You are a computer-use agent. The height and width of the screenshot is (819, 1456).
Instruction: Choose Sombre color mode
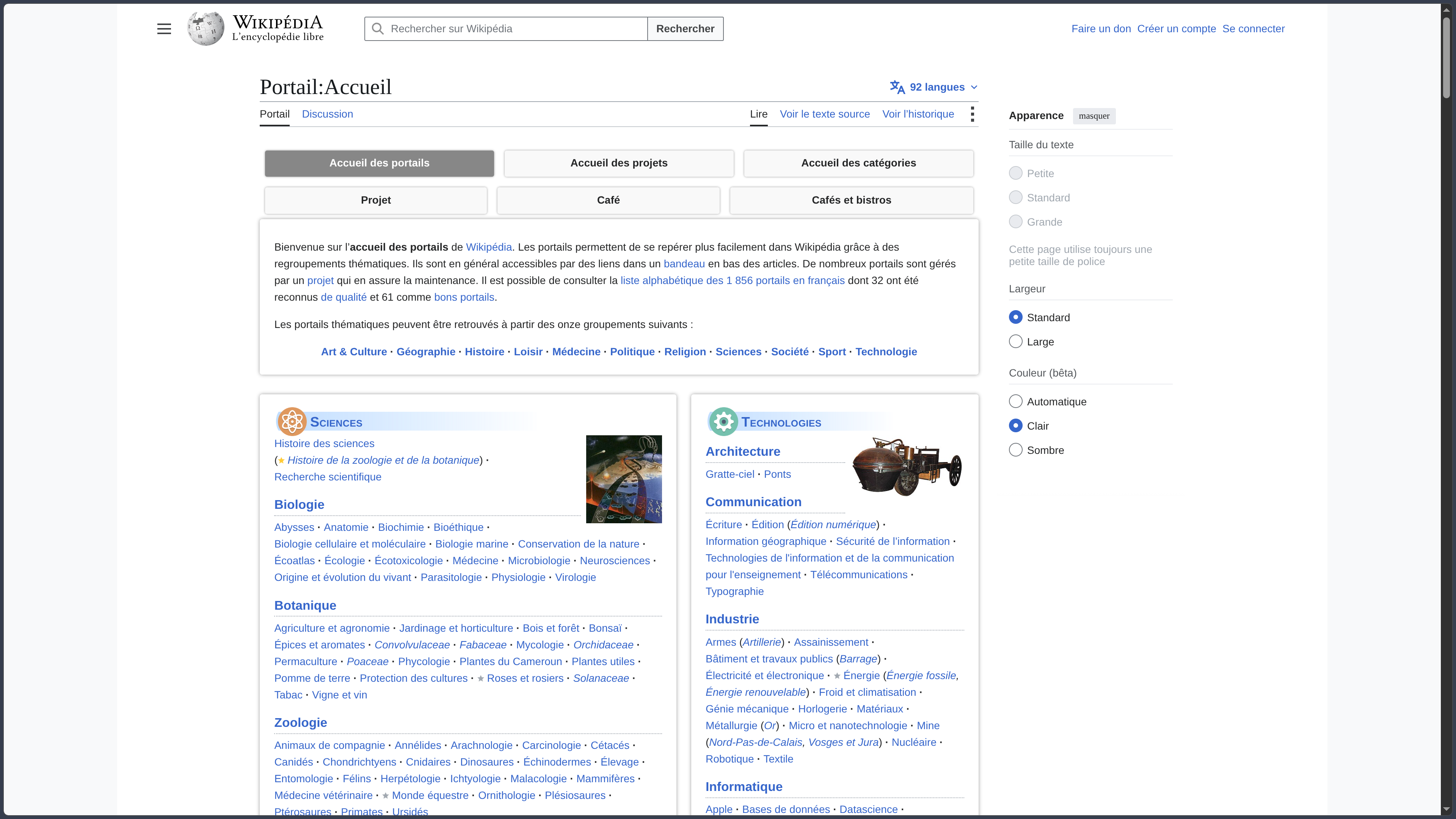point(1016,450)
